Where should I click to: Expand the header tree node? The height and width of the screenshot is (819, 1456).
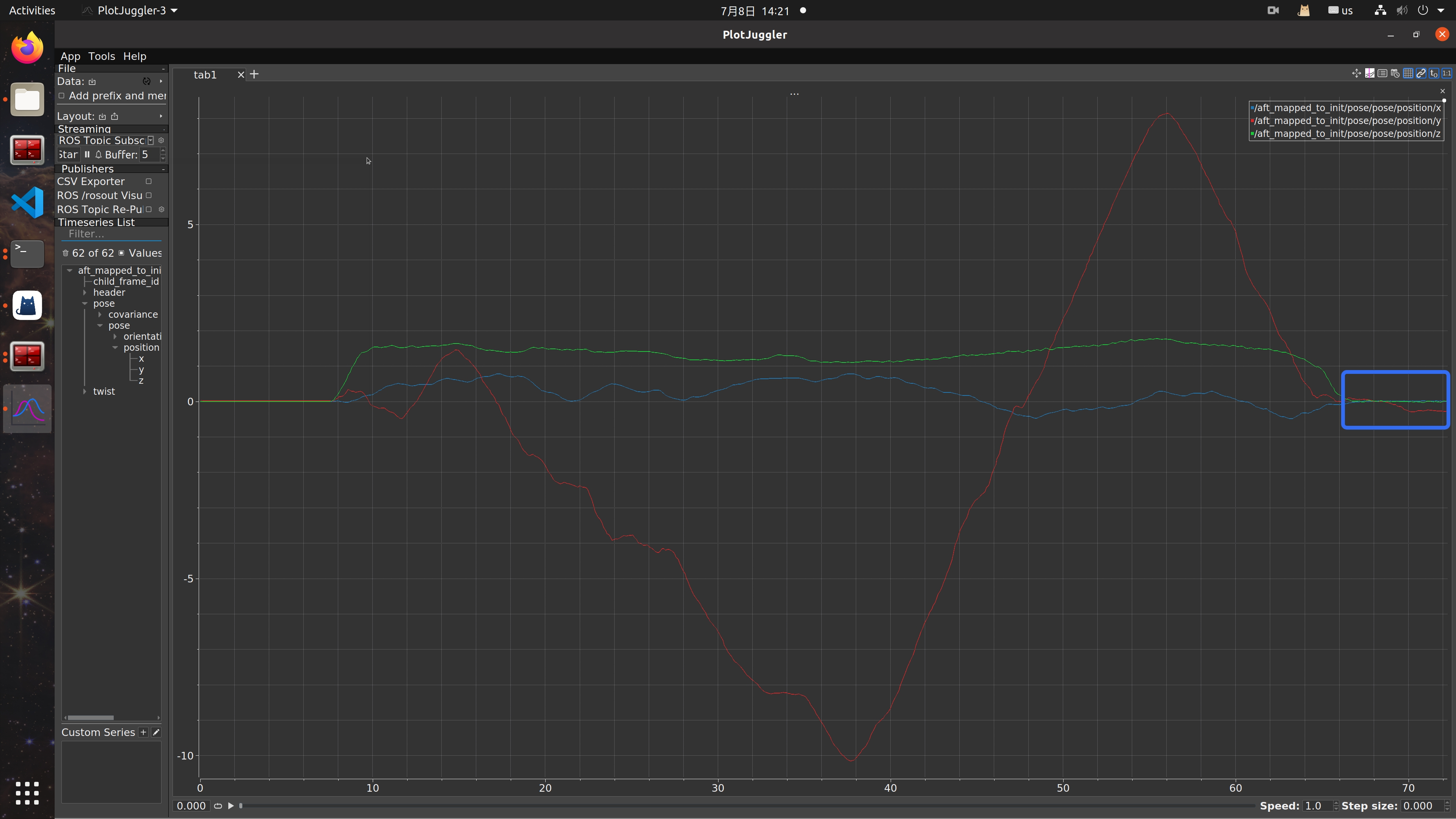coord(85,293)
